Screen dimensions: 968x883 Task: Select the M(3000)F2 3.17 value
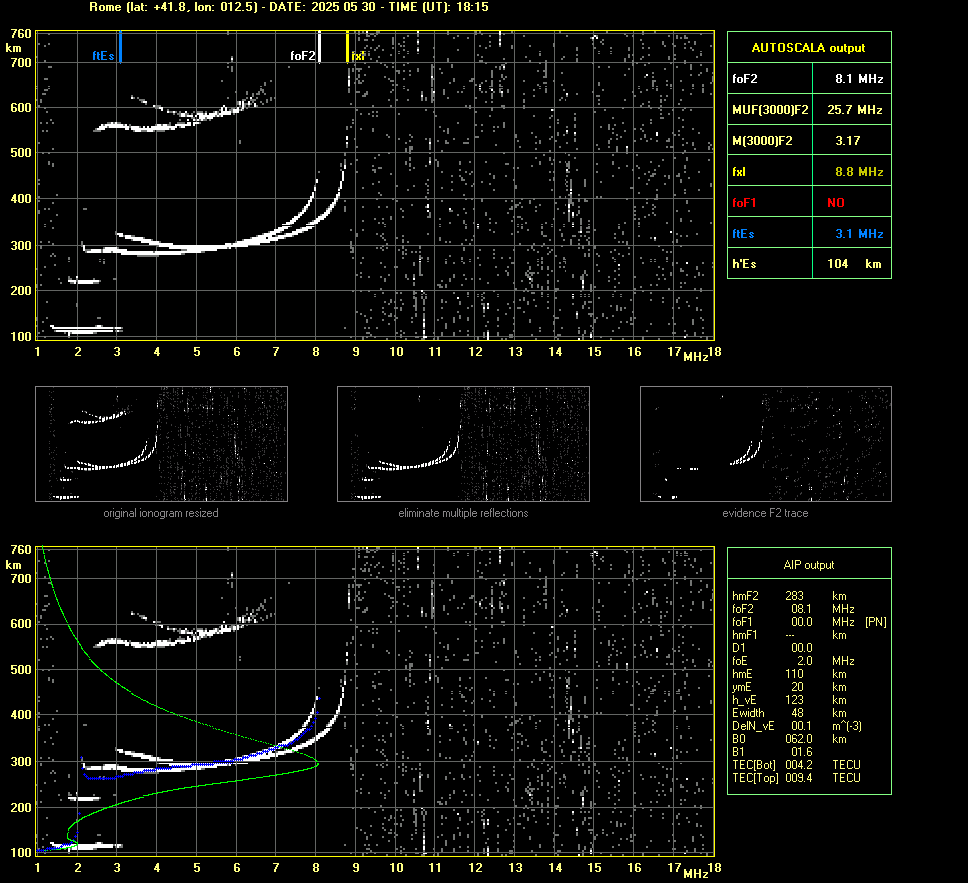tap(848, 141)
